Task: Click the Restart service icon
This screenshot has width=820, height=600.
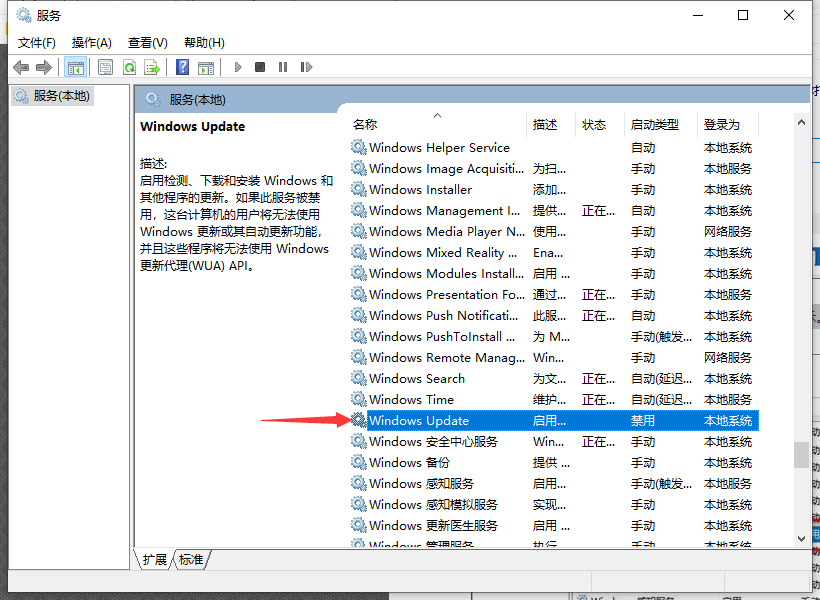Action: (306, 67)
